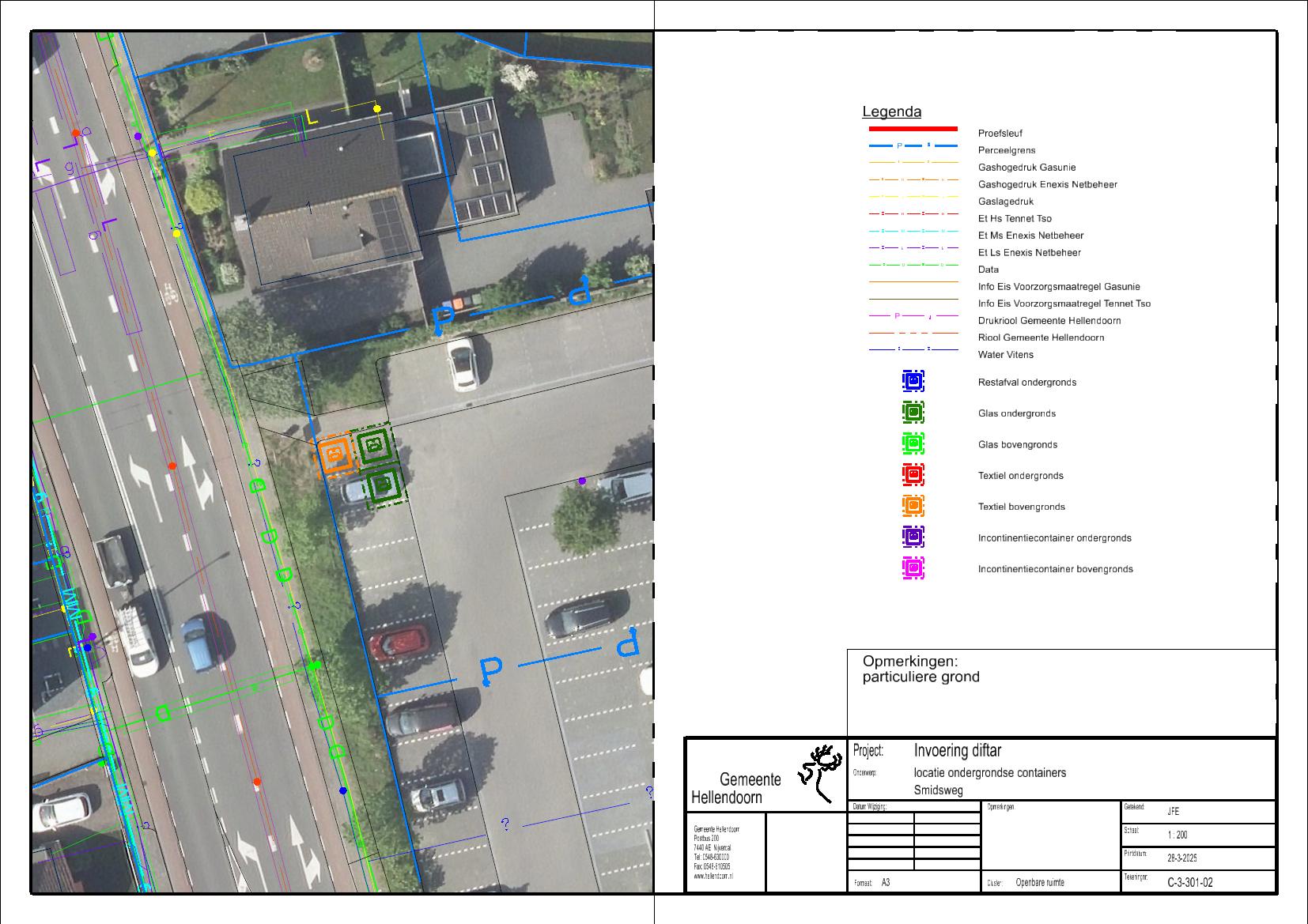The image size is (1308, 924).
Task: Click the light green Glas bovengronds legend icon
Action: (x=913, y=443)
